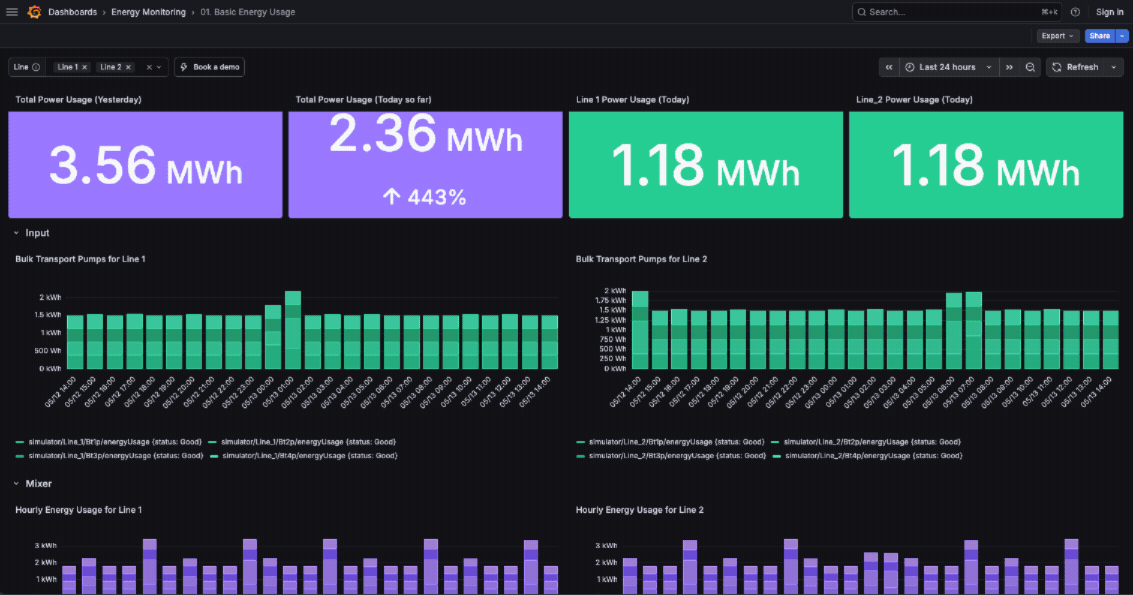Click the Grafana logo icon

tap(34, 12)
